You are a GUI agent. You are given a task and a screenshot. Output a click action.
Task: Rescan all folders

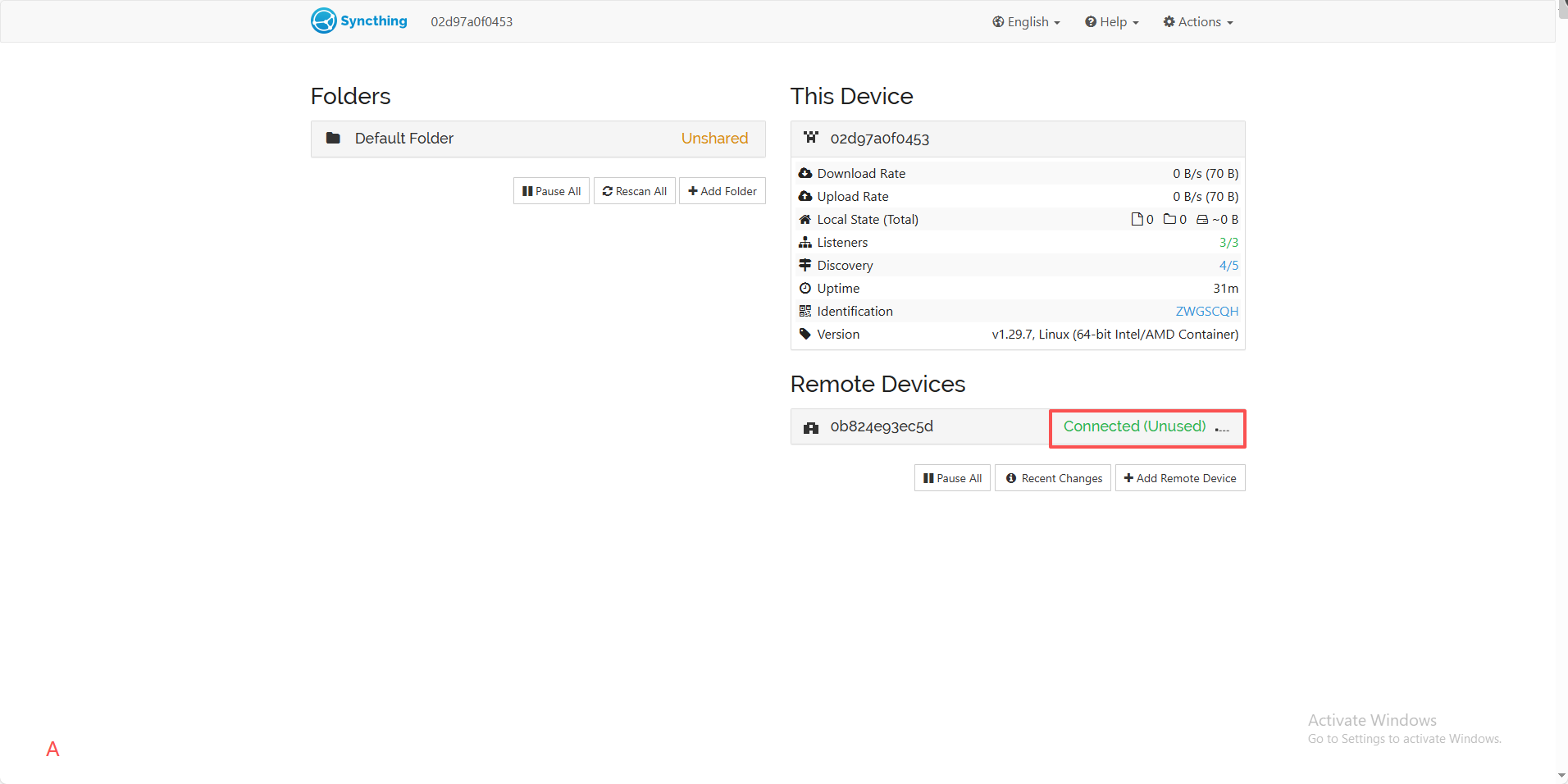pyautogui.click(x=634, y=191)
